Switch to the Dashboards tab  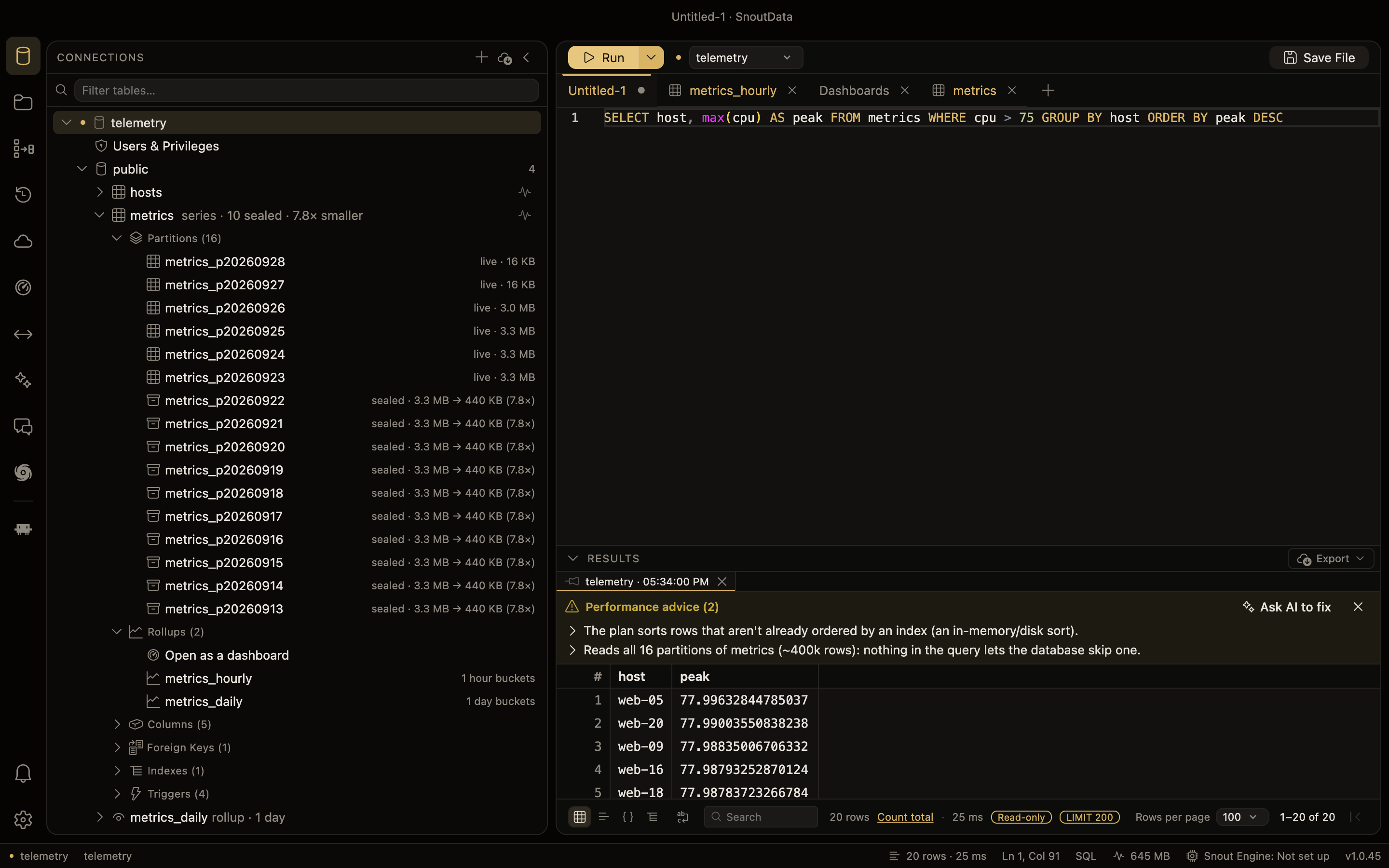[854, 90]
